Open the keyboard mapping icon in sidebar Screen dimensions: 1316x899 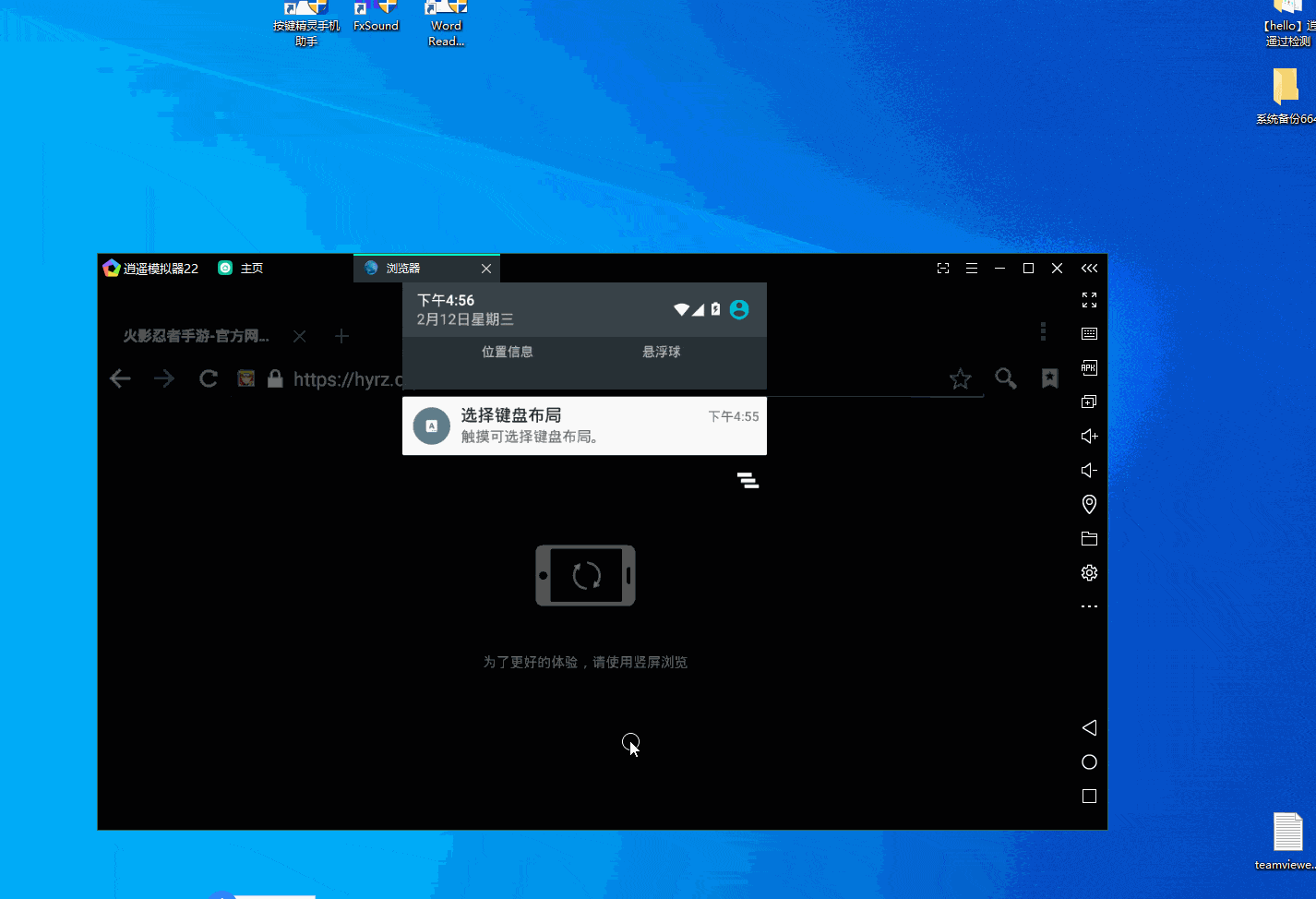tap(1089, 333)
